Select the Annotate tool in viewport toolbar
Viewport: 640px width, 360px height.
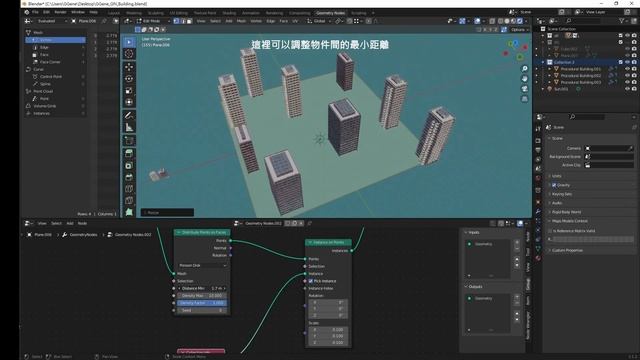tap(129, 116)
